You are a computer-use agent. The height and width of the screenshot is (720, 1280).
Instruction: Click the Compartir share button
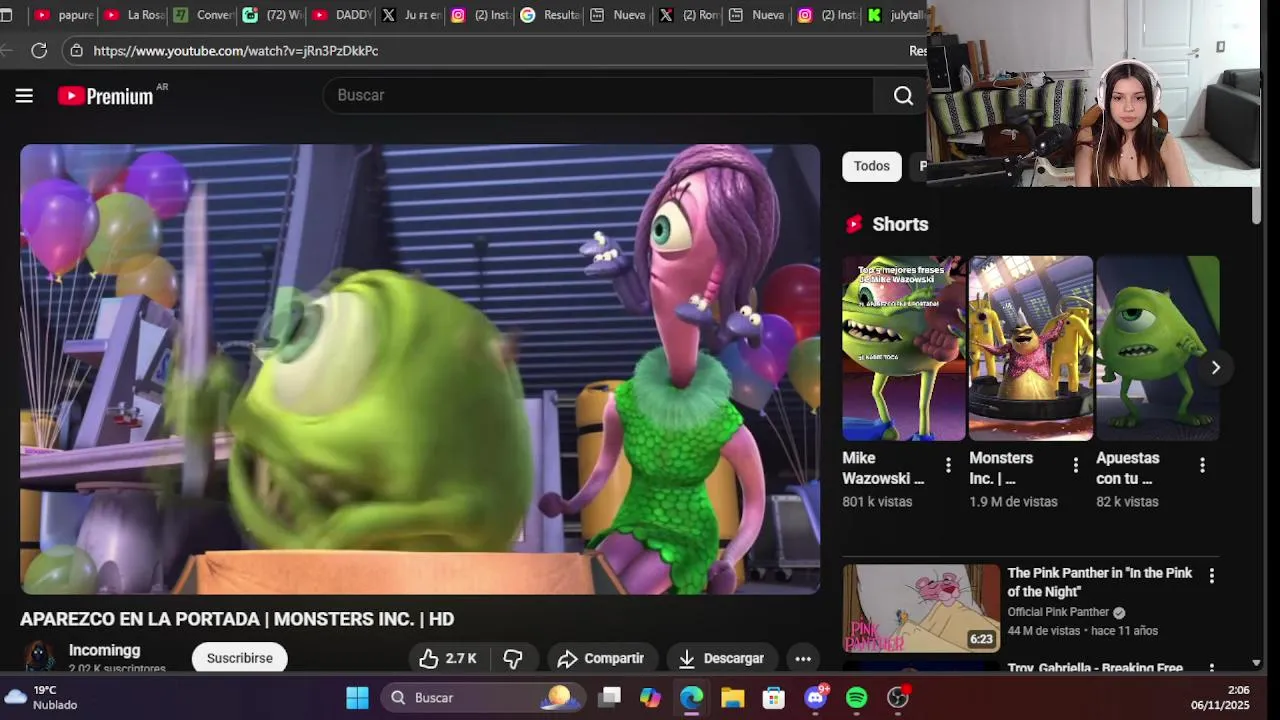[601, 658]
